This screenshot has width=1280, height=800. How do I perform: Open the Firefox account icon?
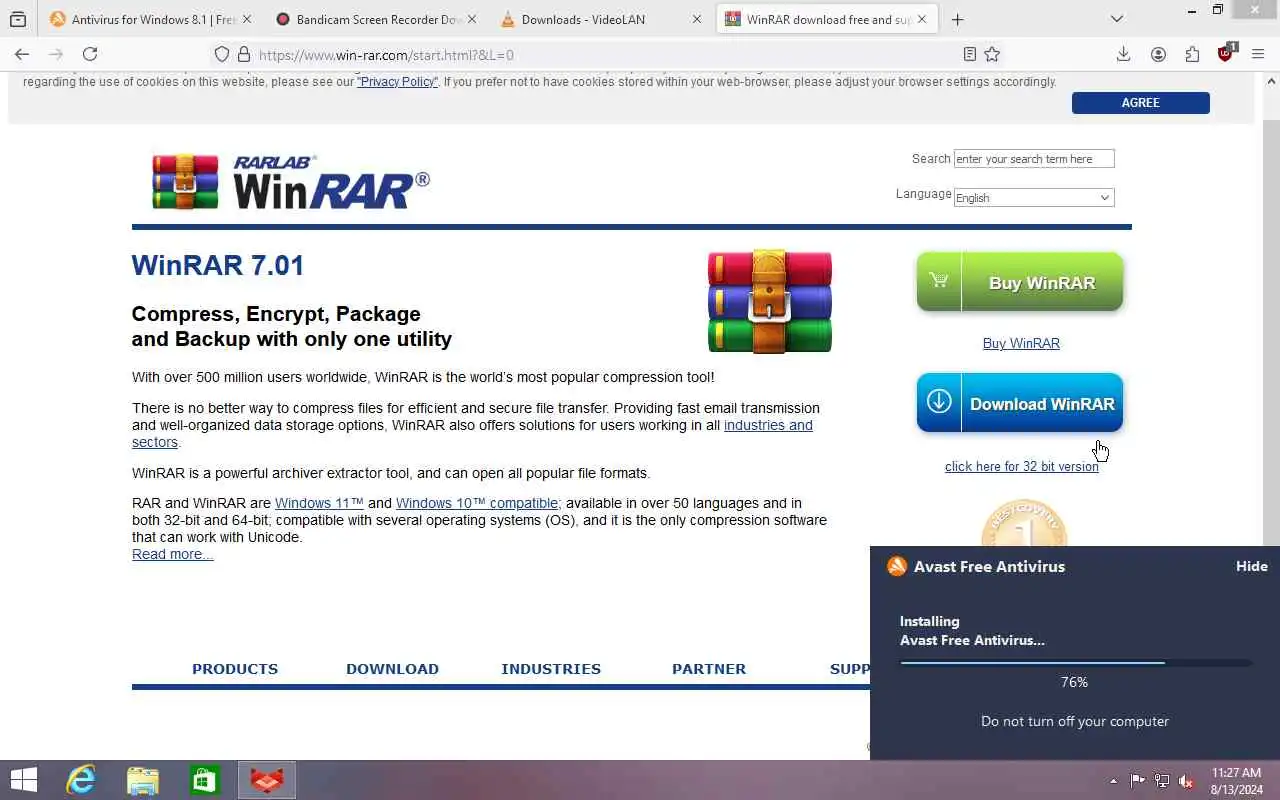pos(1158,54)
